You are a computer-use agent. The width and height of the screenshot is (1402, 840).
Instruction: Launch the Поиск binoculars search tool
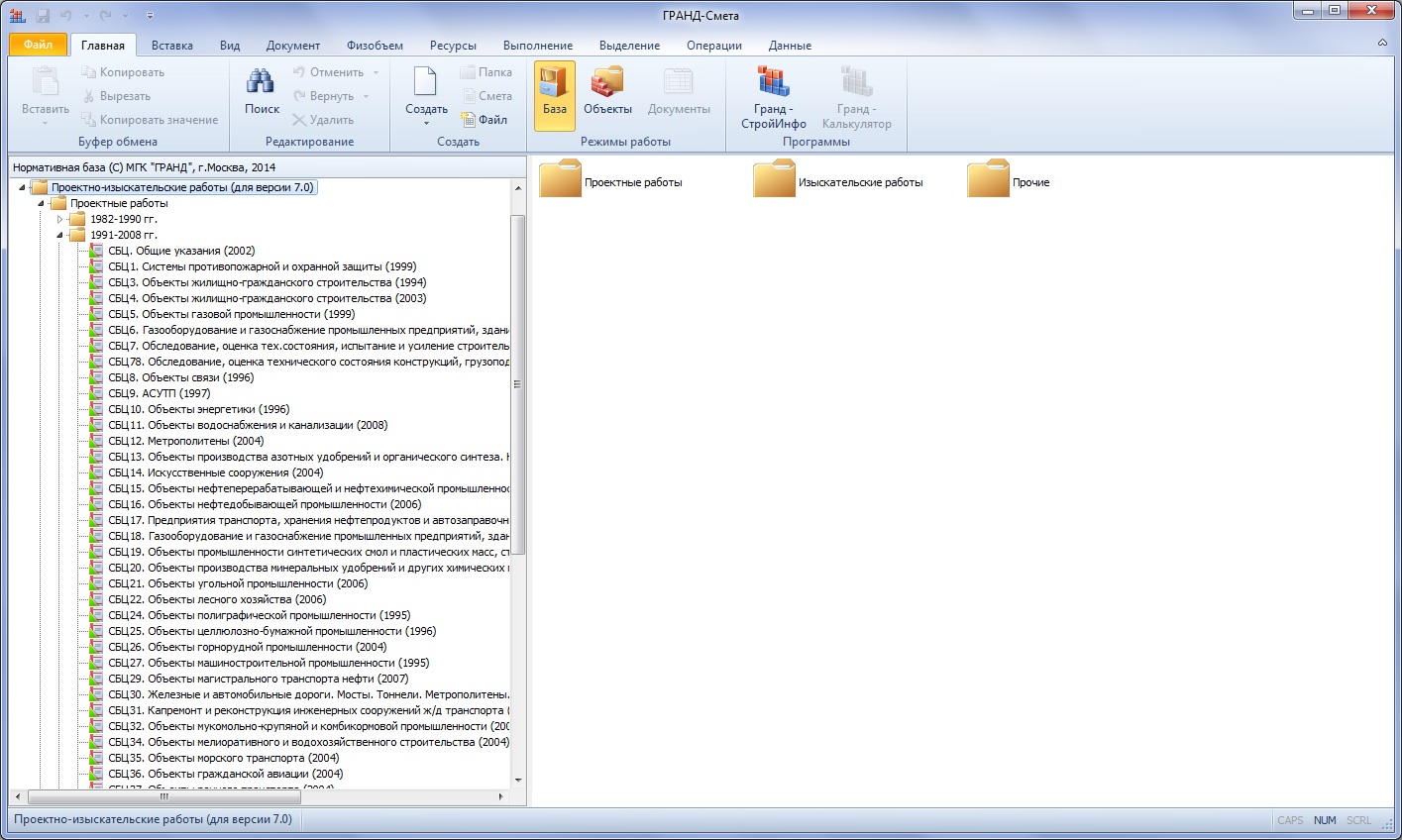pyautogui.click(x=262, y=91)
